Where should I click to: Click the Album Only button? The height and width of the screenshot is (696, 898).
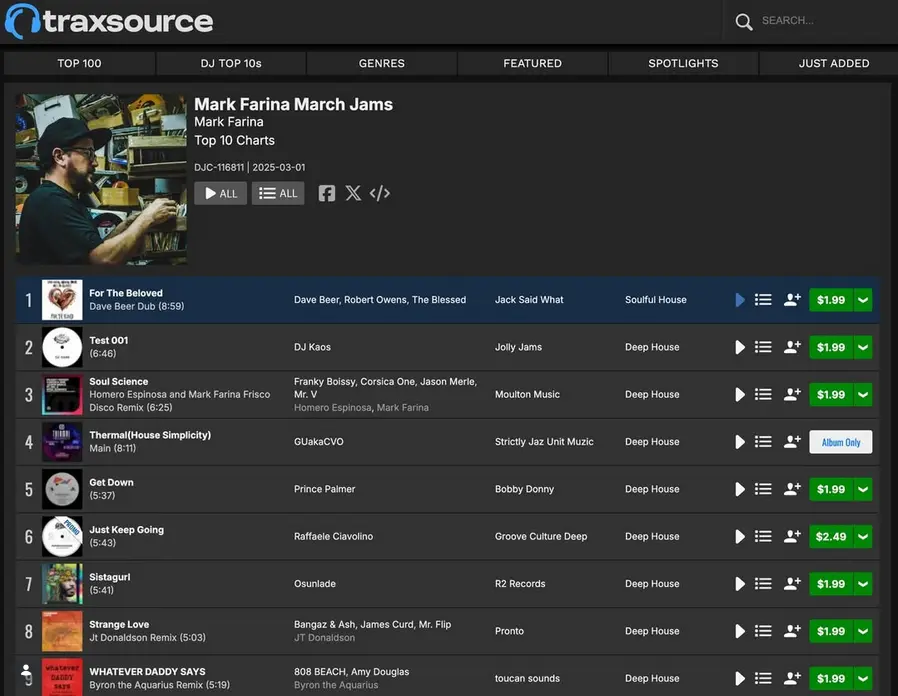click(x=841, y=442)
